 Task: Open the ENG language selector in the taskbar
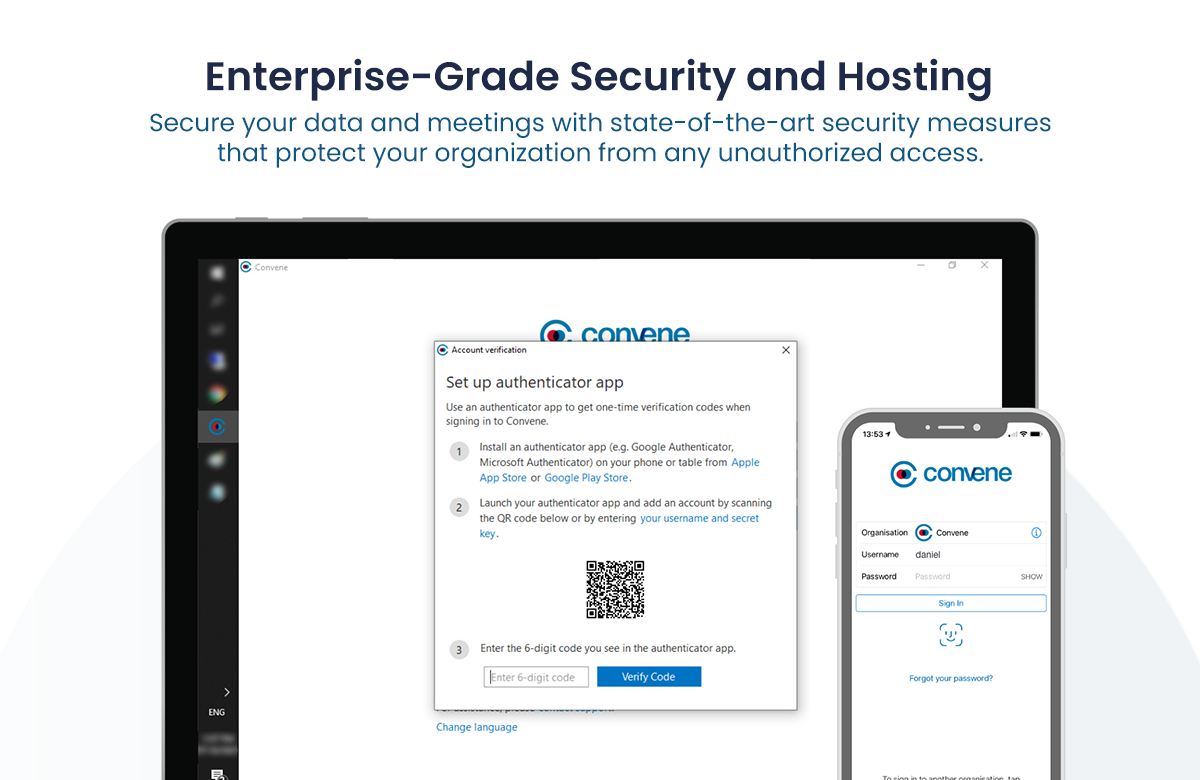tap(216, 711)
